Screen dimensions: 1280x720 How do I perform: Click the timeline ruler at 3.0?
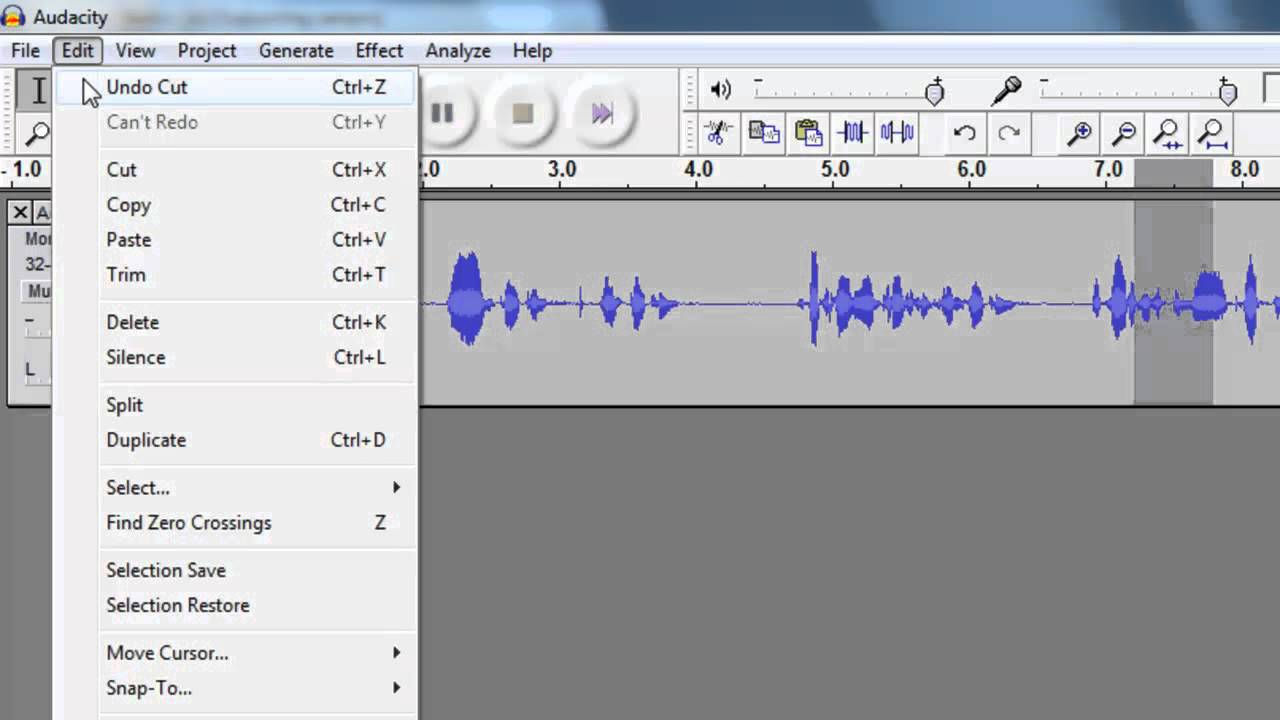coord(562,170)
